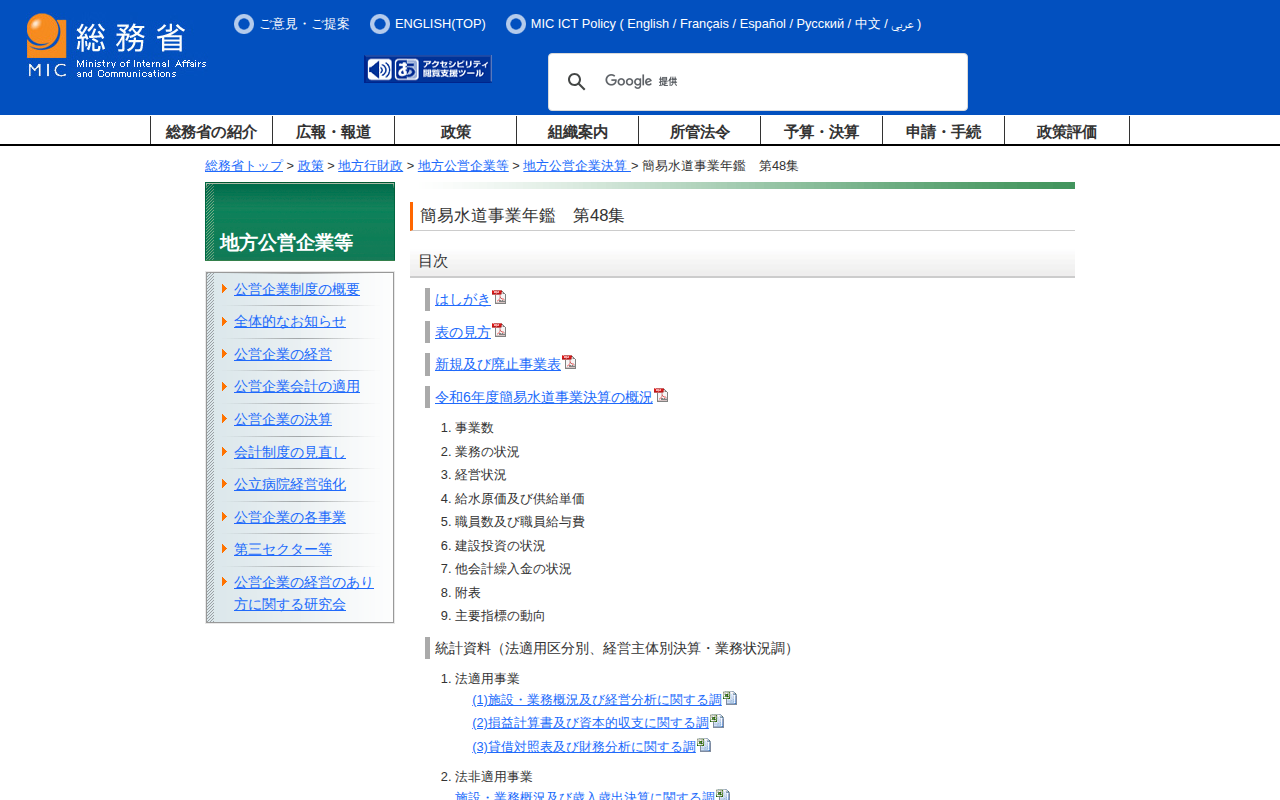Open the 予算・決算 navigation menu
Screen dimensions: 1280x800
821,131
